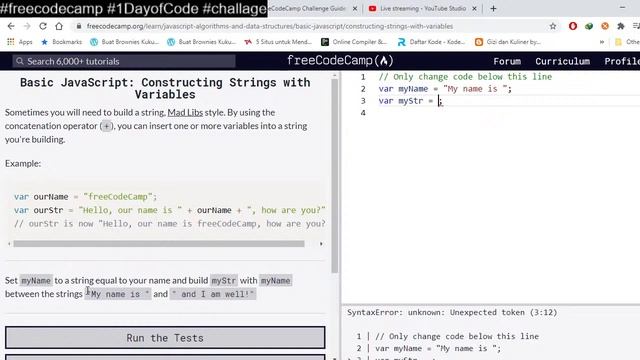Click the SyntaxError message in console

point(452,312)
